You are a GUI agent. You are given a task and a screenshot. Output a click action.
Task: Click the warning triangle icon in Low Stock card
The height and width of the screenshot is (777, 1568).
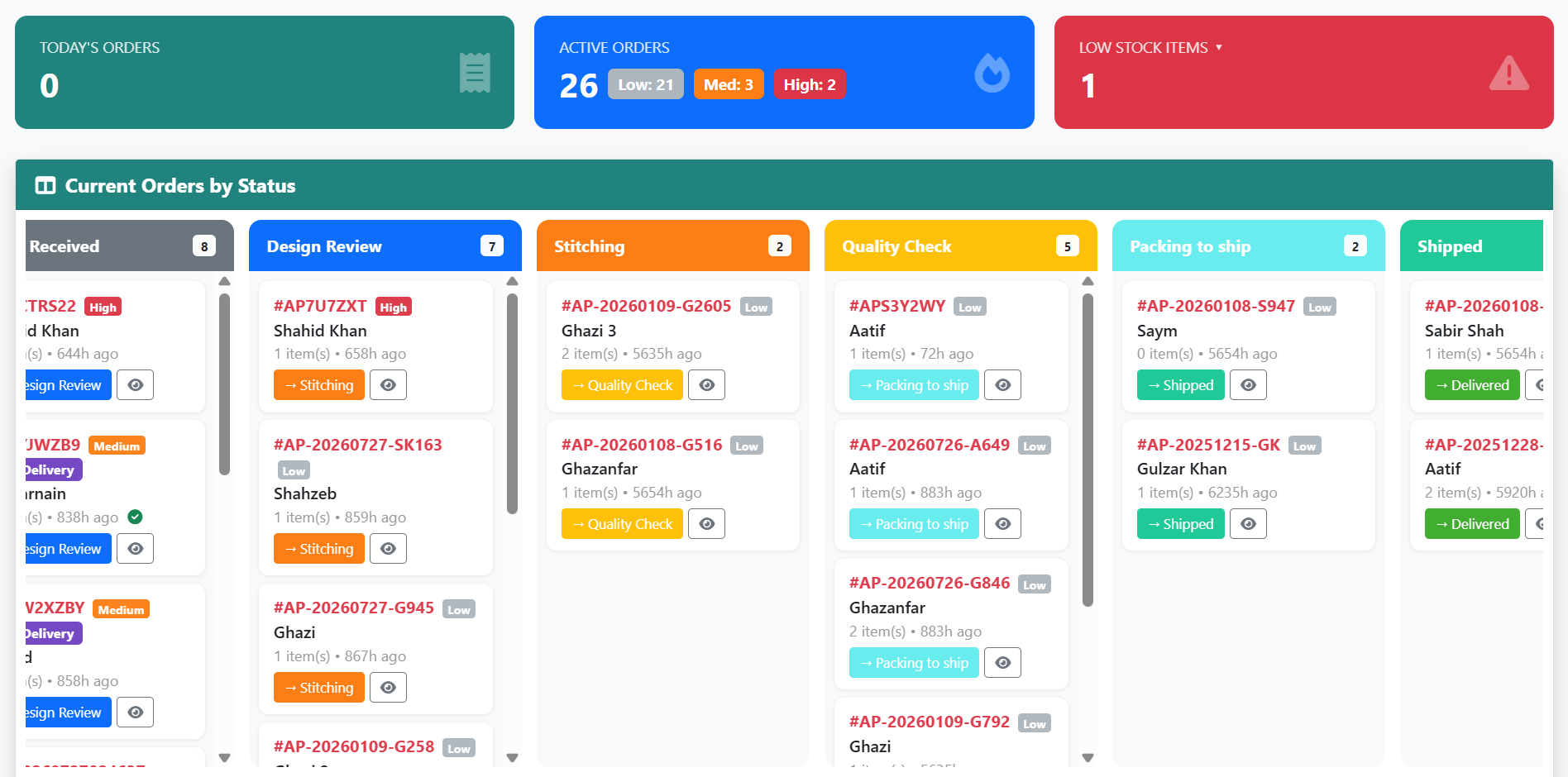[x=1509, y=73]
